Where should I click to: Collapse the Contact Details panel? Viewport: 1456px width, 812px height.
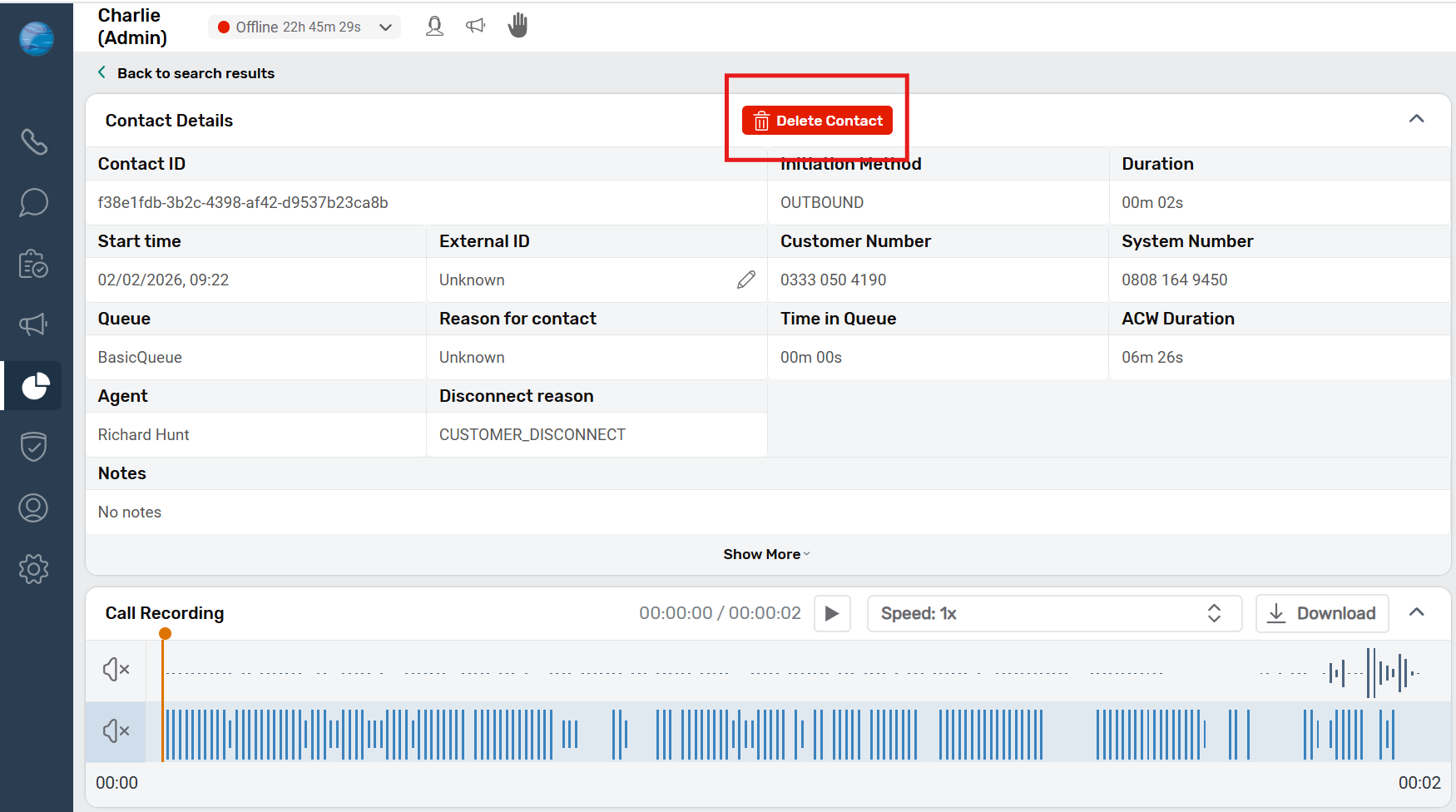pyautogui.click(x=1416, y=119)
